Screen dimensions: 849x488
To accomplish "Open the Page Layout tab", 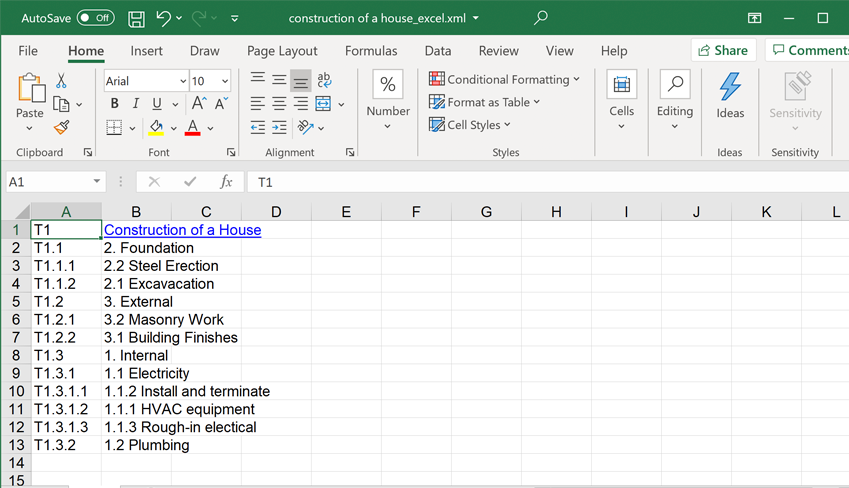I will 282,51.
